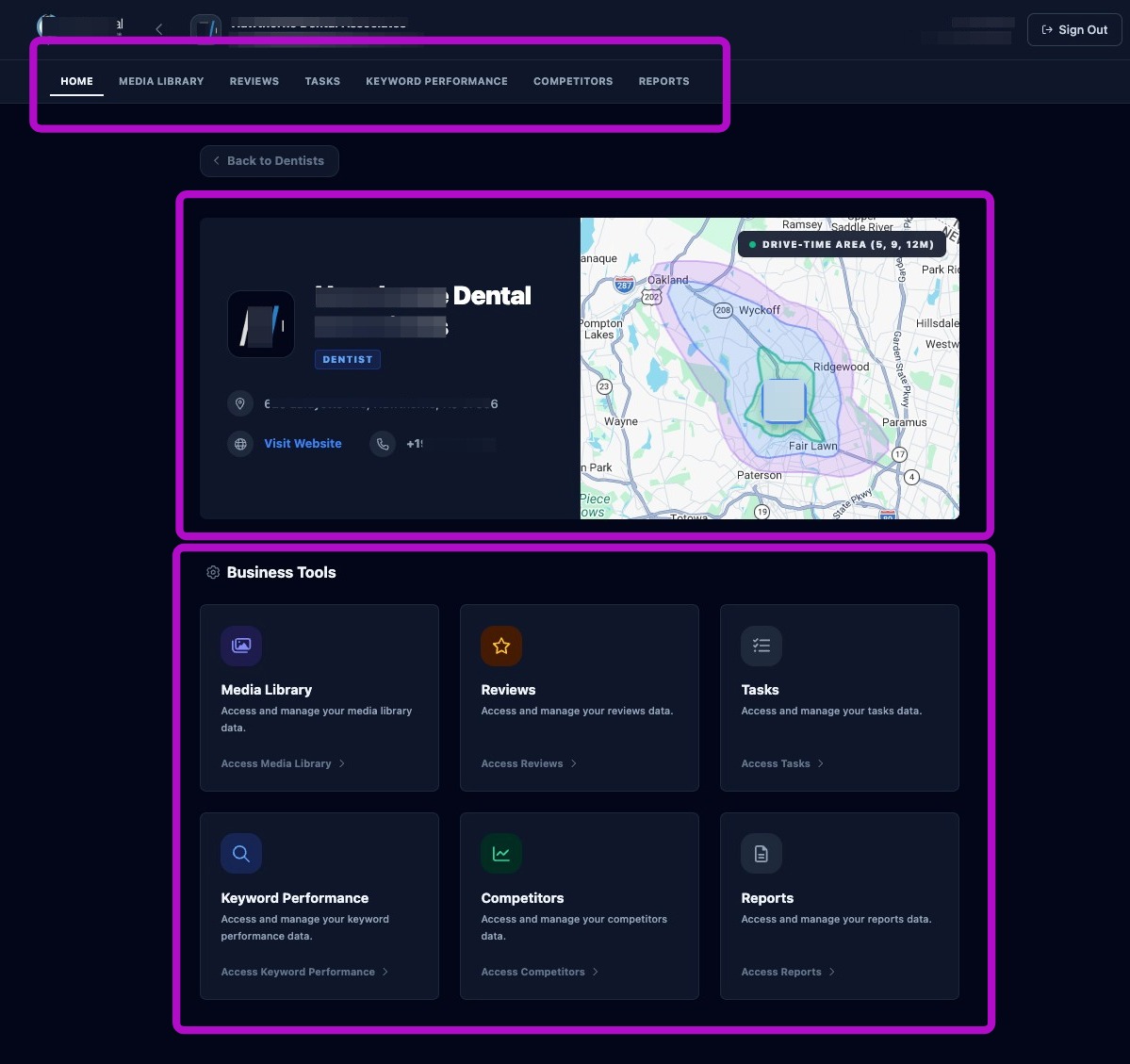Go to the REVIEWS tab
The width and height of the screenshot is (1130, 1064).
click(x=254, y=81)
